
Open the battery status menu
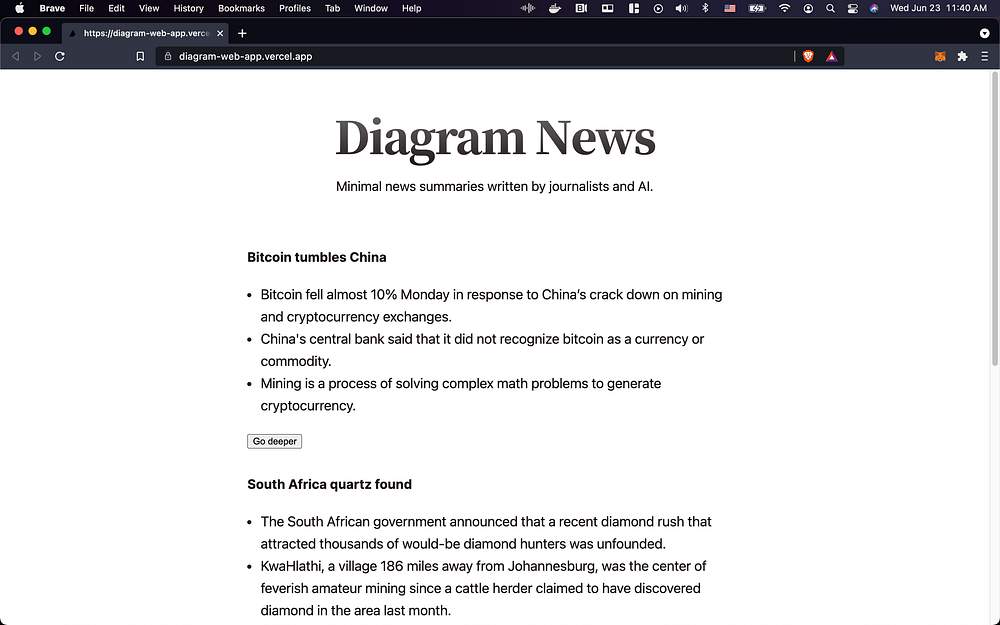pyautogui.click(x=757, y=8)
